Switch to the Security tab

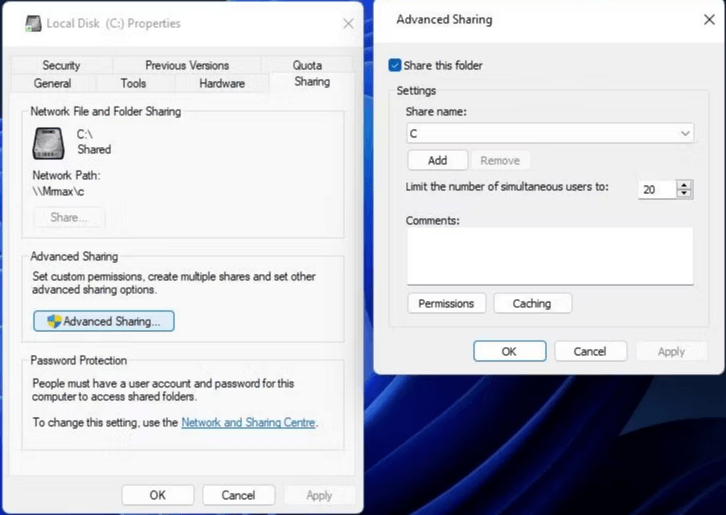(61, 65)
